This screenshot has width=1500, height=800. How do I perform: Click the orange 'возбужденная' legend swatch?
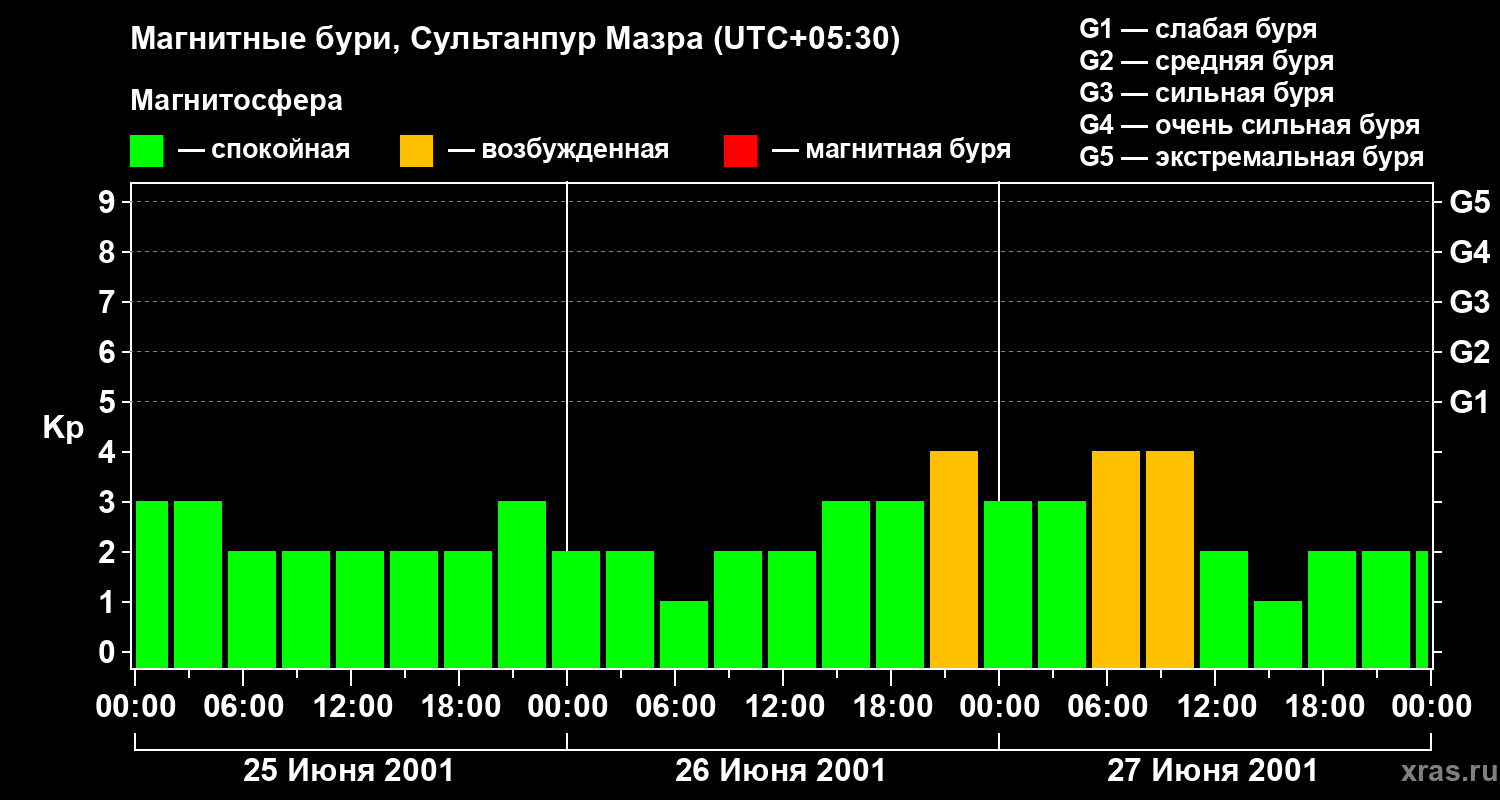coord(417,151)
